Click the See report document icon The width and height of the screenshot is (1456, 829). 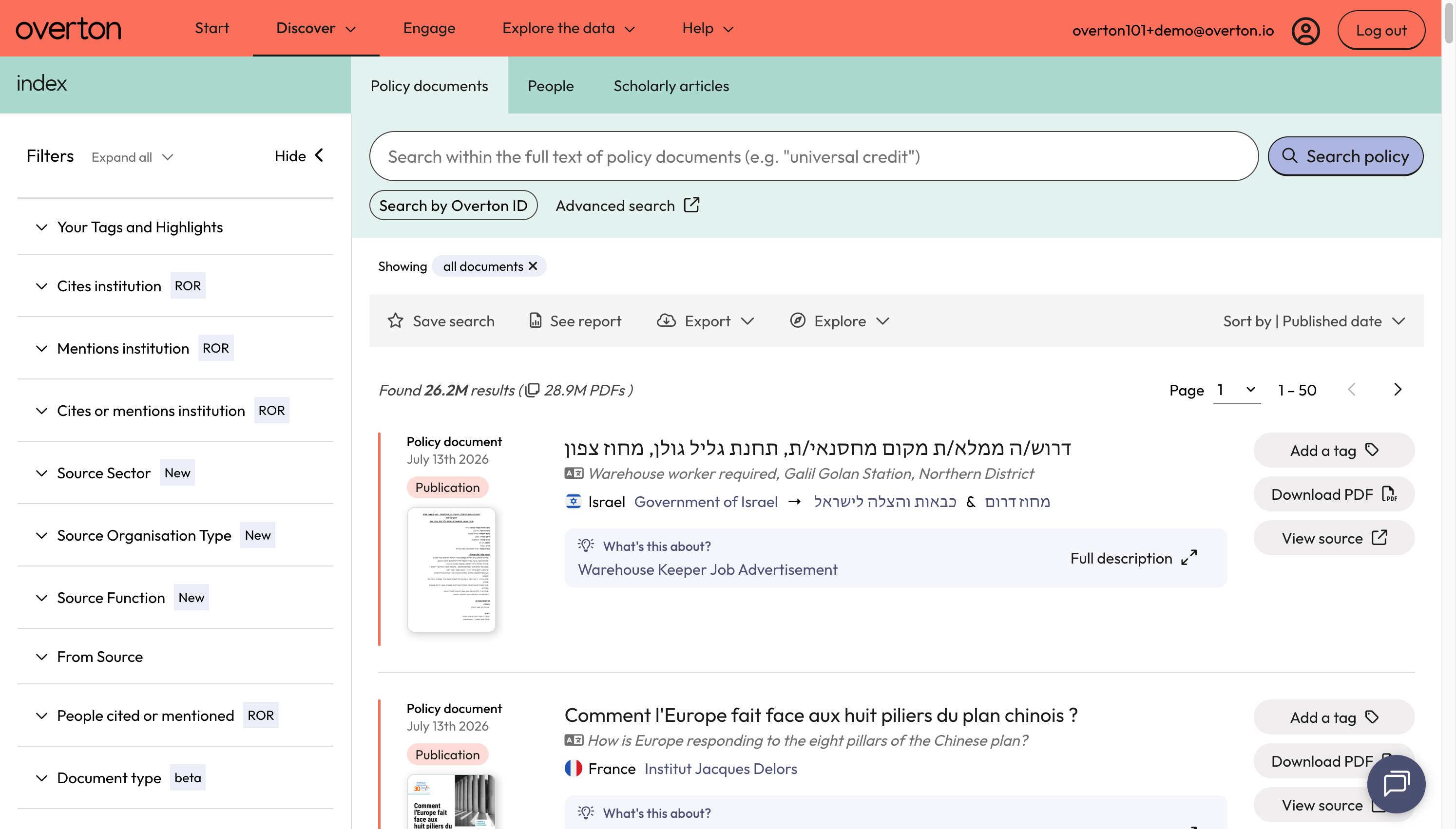(x=535, y=320)
